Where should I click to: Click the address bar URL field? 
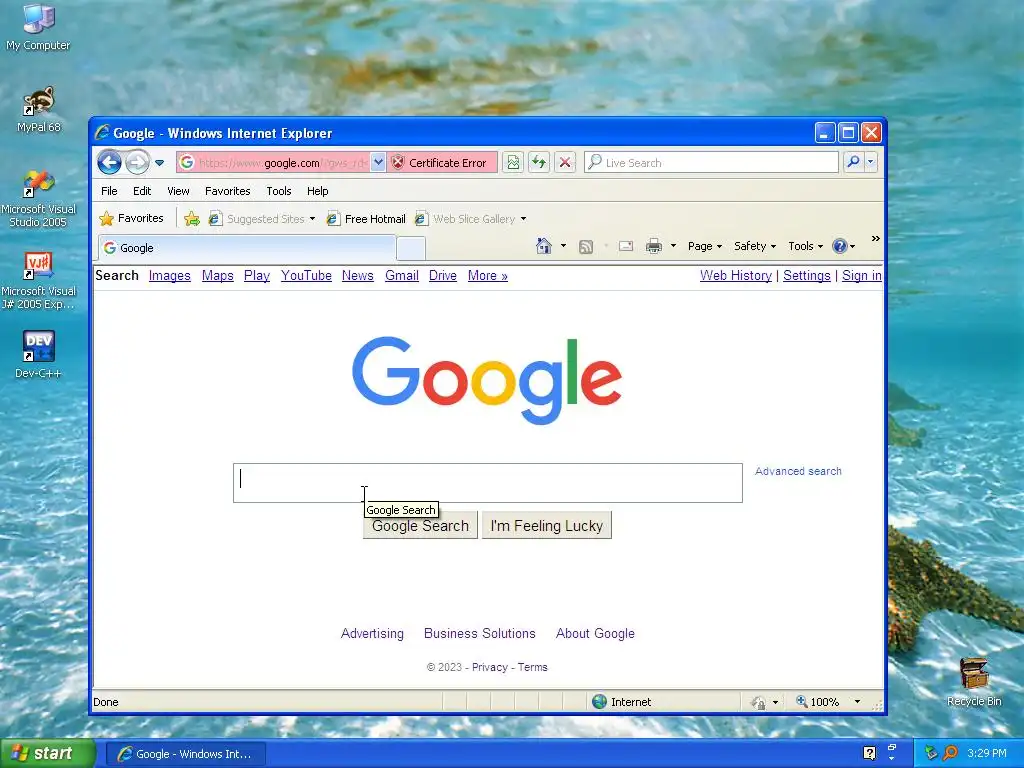coord(281,163)
